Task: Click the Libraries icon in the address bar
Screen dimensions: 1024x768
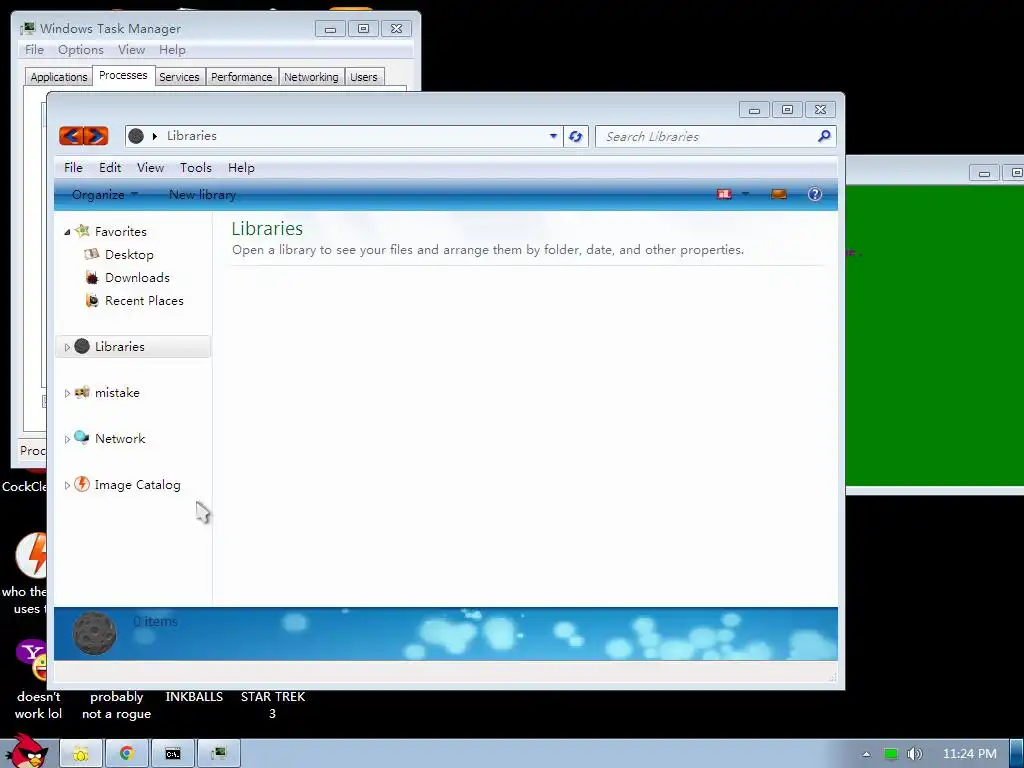Action: point(136,136)
